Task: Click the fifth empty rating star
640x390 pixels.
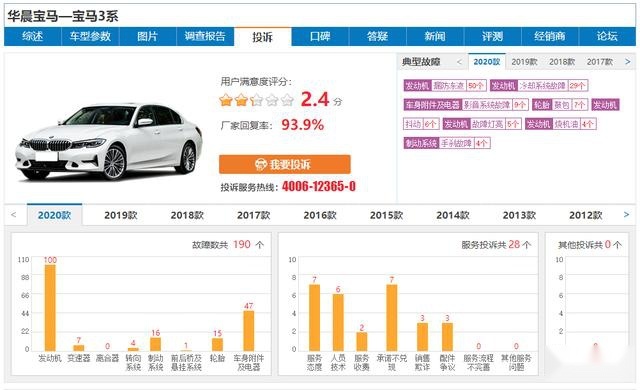Action: pyautogui.click(x=287, y=100)
